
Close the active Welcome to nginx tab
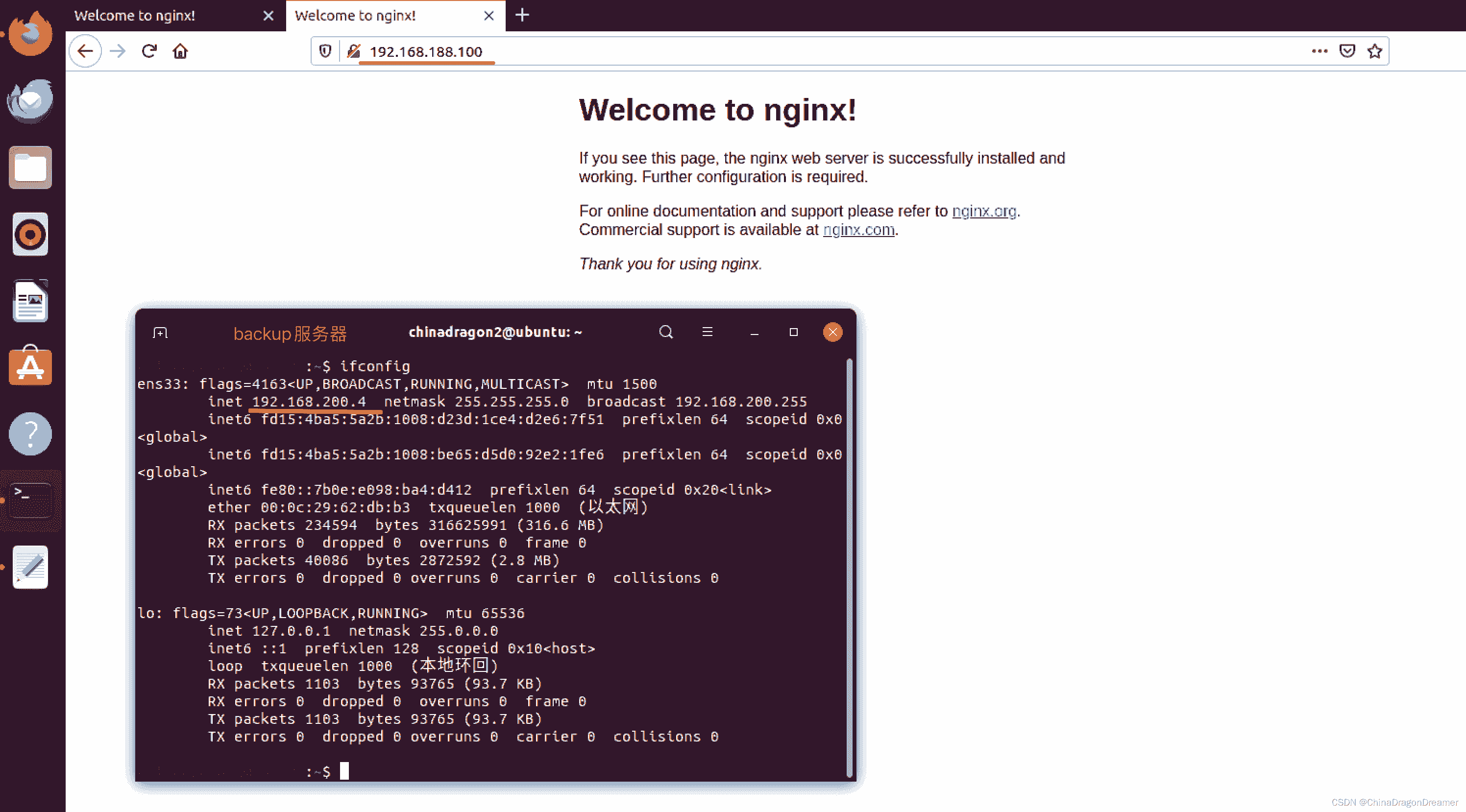[x=489, y=16]
